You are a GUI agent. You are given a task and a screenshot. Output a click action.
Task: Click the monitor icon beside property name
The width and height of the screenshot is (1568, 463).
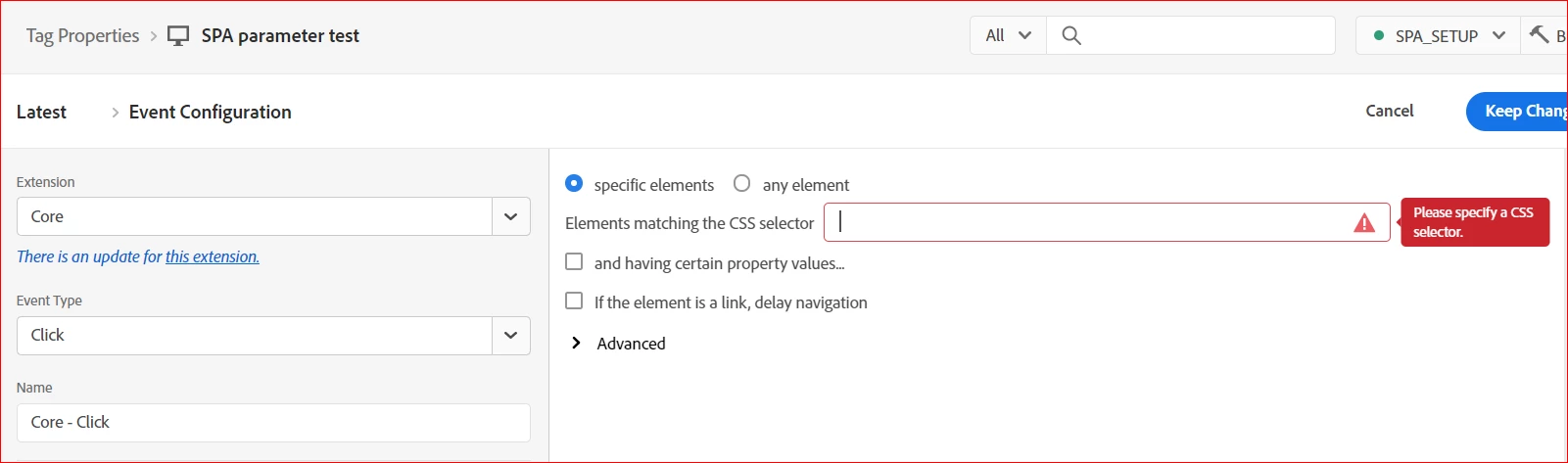pyautogui.click(x=178, y=36)
